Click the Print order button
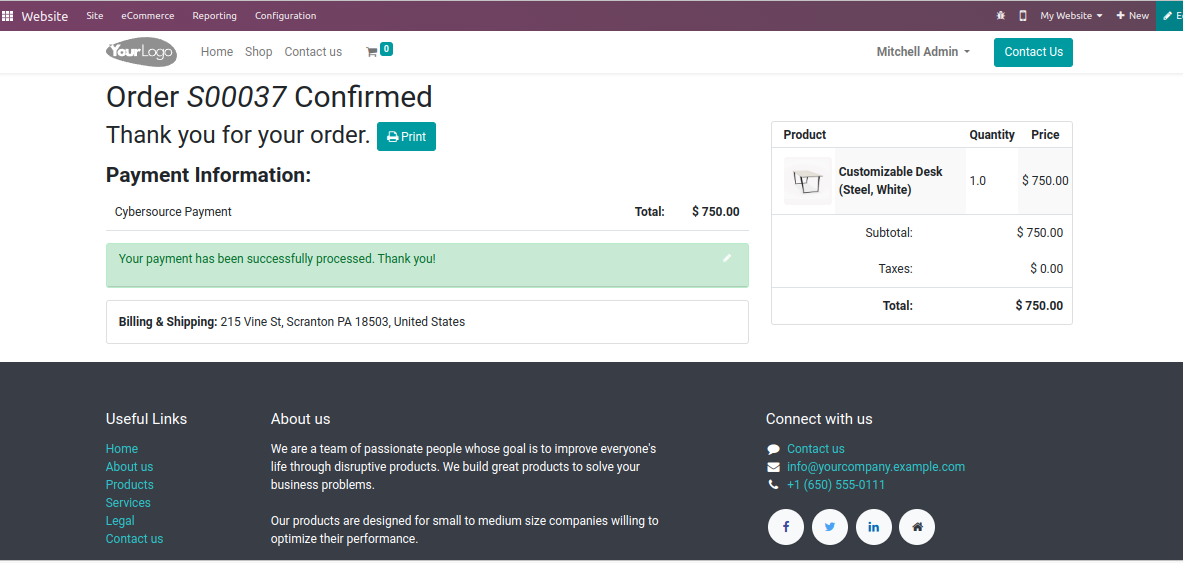The width and height of the screenshot is (1183, 563). click(406, 137)
